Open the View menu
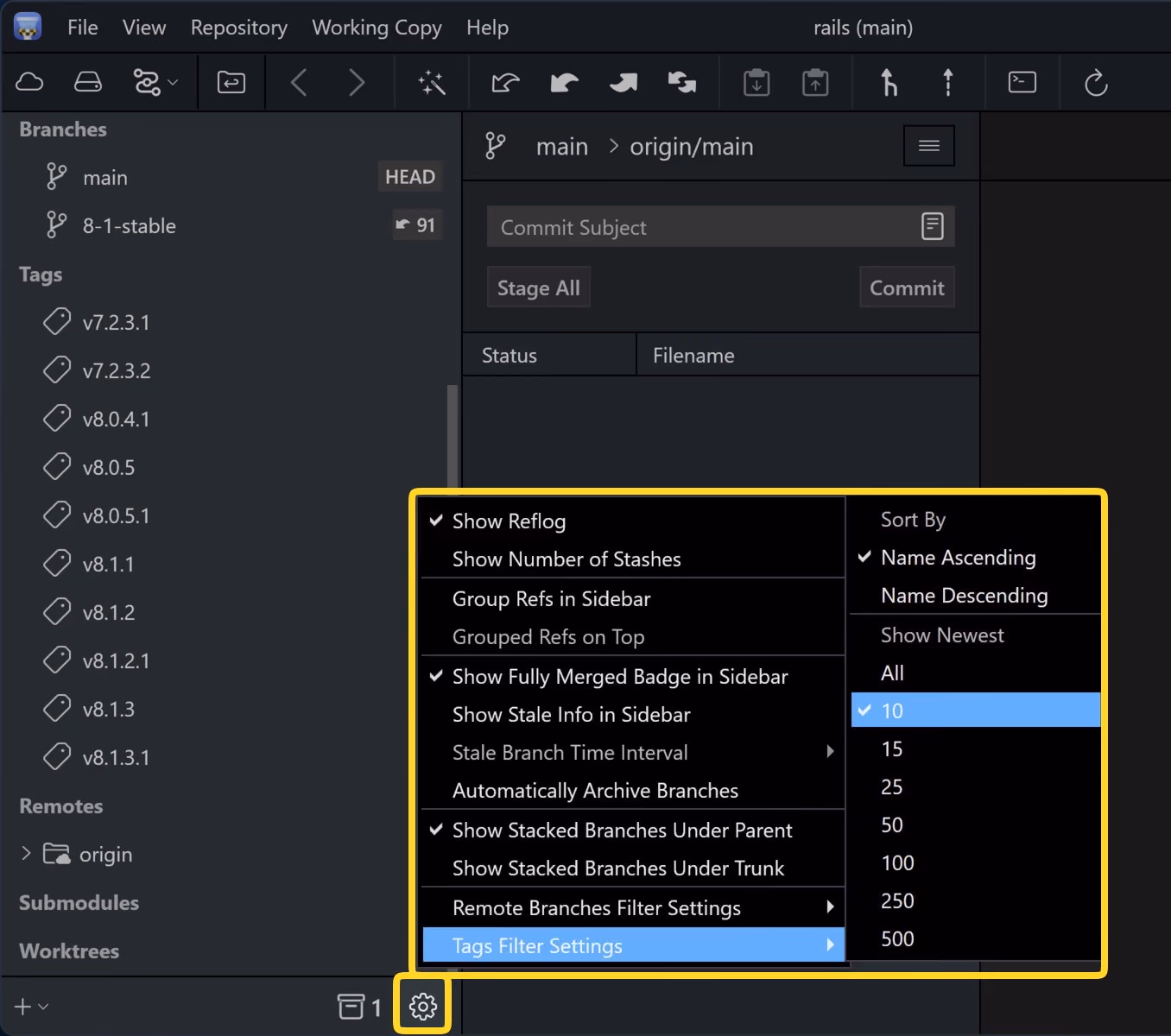 pyautogui.click(x=144, y=28)
